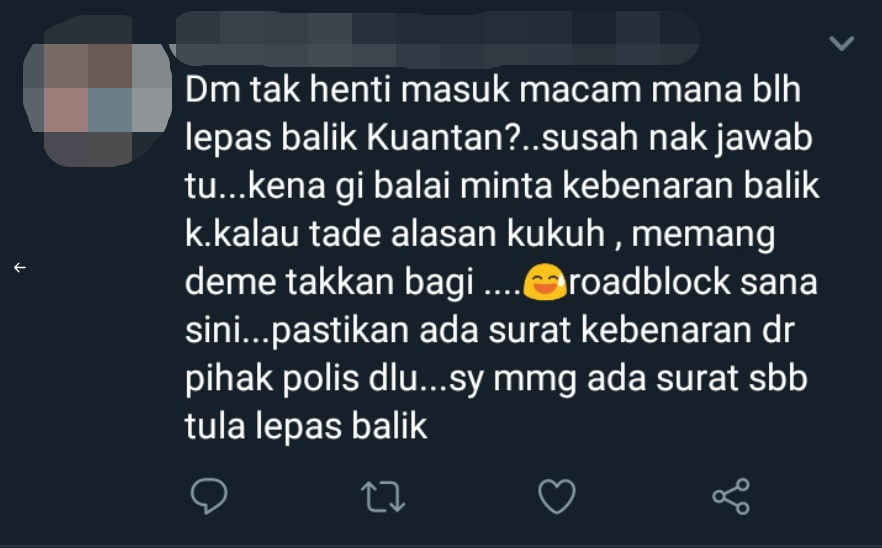Open the blurred username at the top of the tweet

tap(436, 38)
